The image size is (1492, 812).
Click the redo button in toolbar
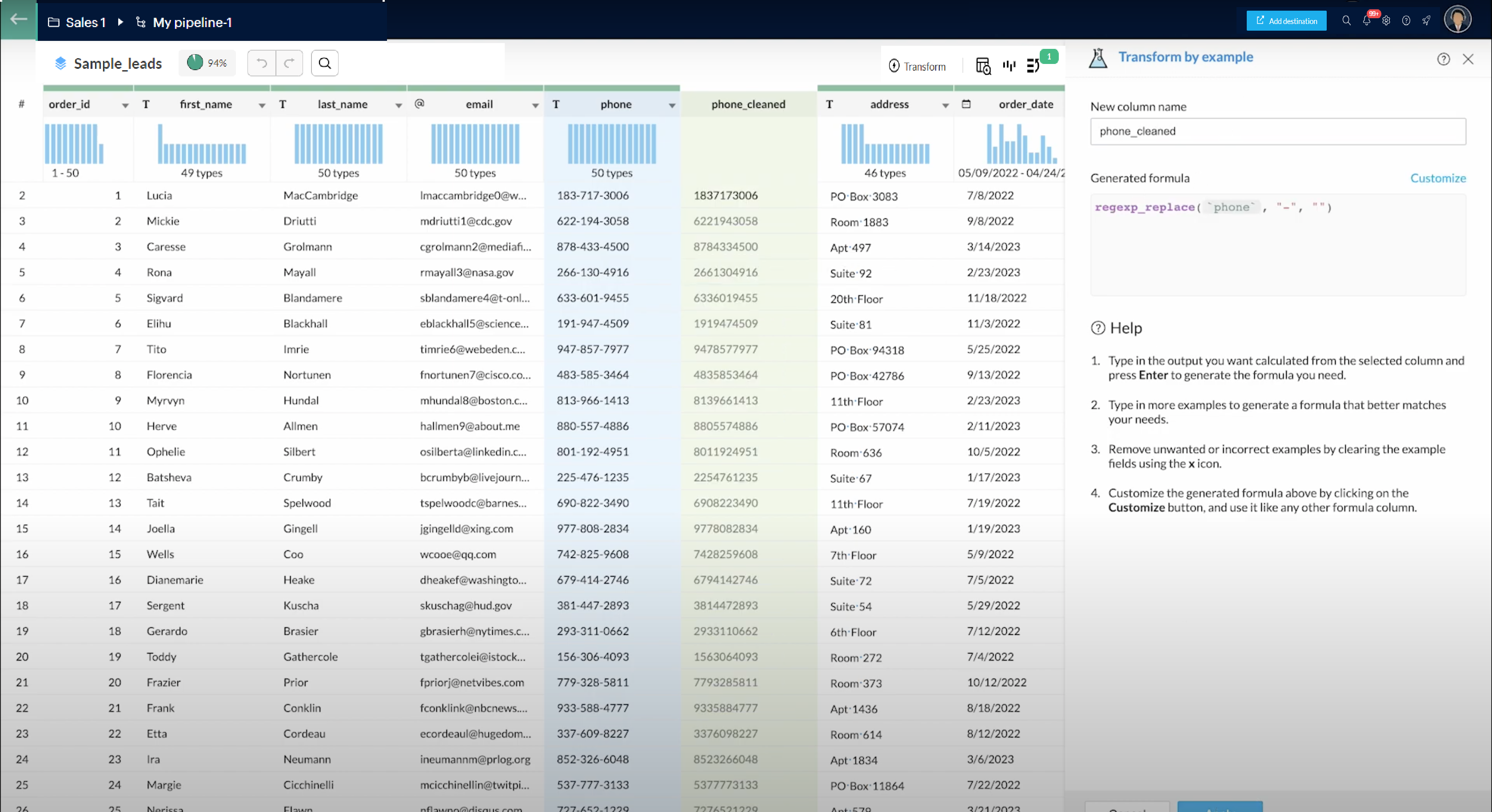tap(289, 63)
